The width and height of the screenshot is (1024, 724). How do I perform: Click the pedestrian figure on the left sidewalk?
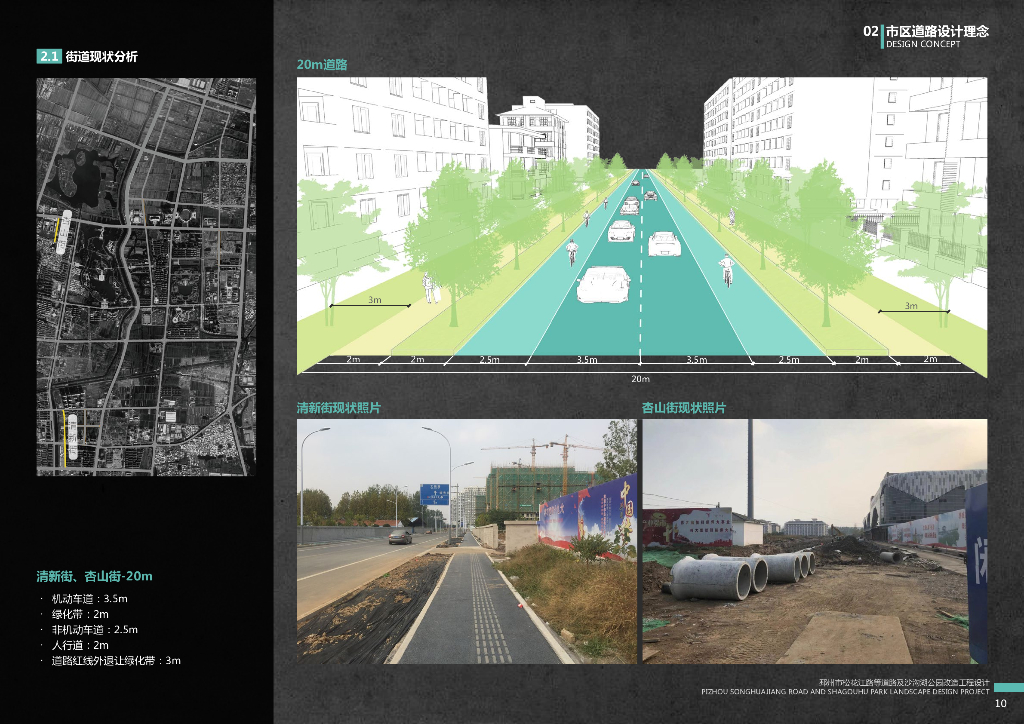(430, 288)
